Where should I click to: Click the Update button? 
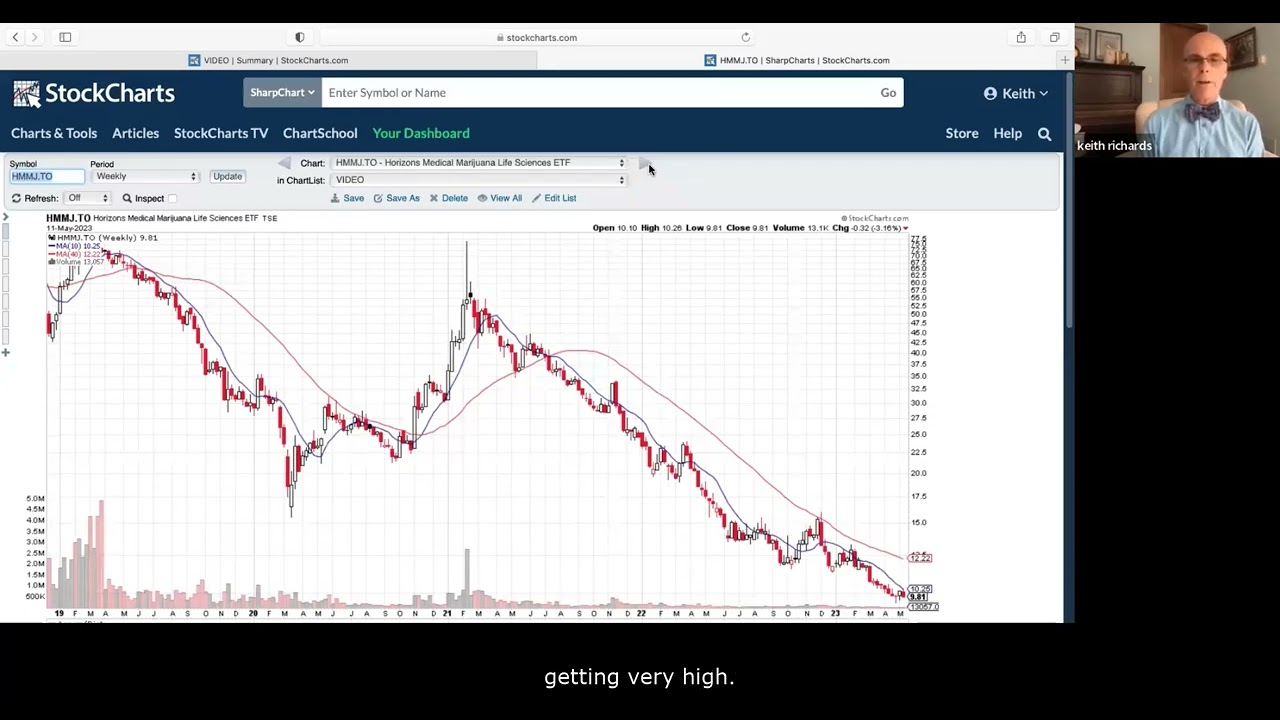tap(227, 176)
